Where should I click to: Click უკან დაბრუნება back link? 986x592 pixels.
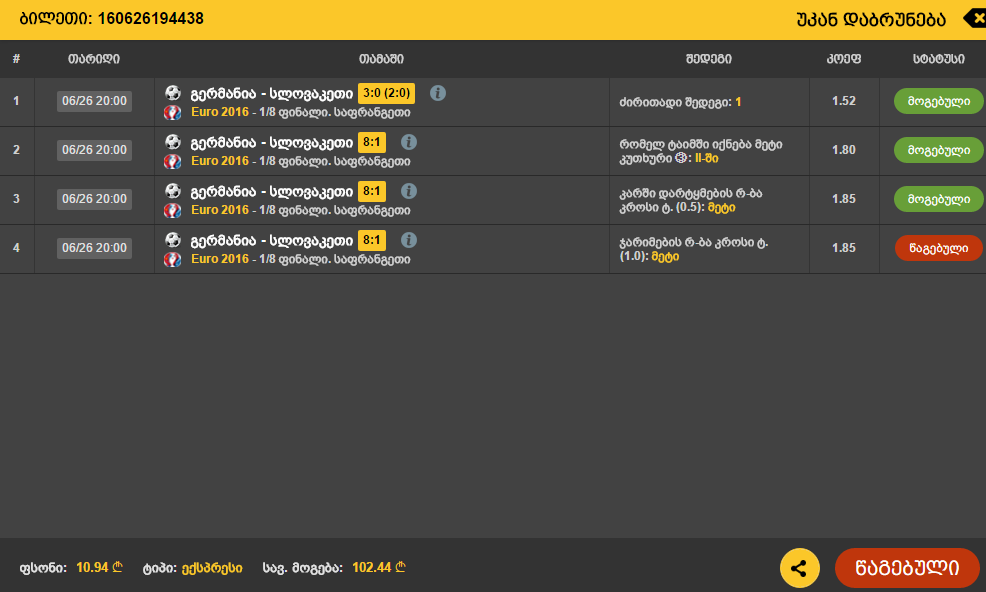point(871,20)
